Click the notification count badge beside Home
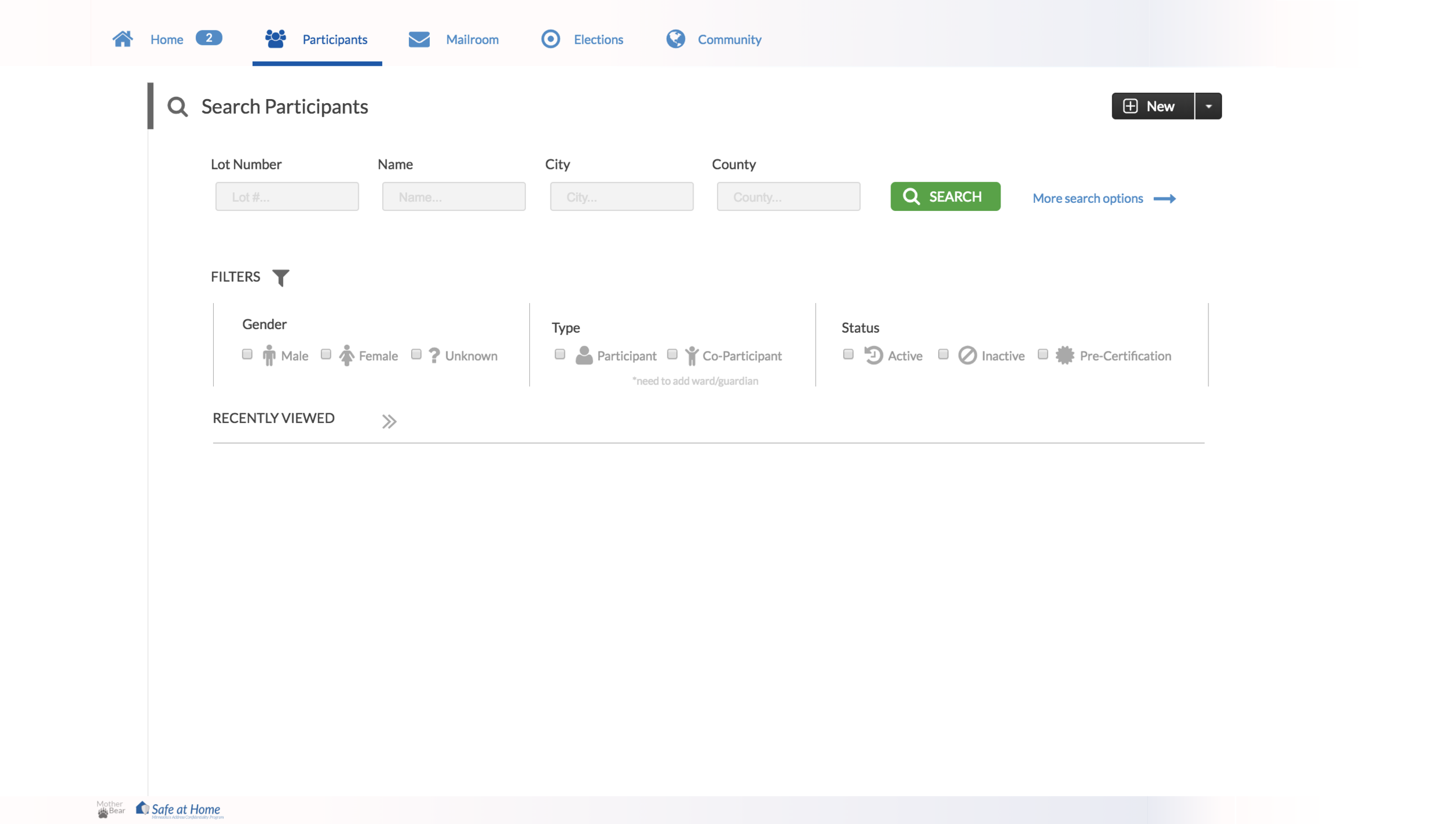This screenshot has width=1456, height=824. [209, 38]
